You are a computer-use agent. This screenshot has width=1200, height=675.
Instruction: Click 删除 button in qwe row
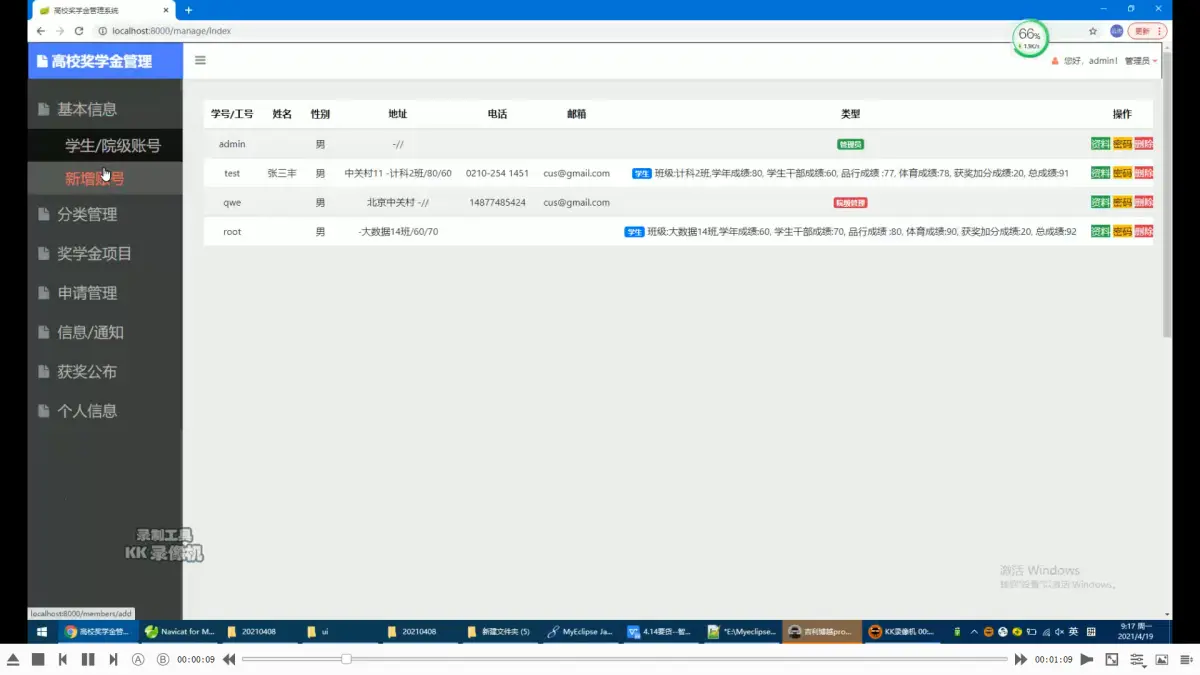1143,202
